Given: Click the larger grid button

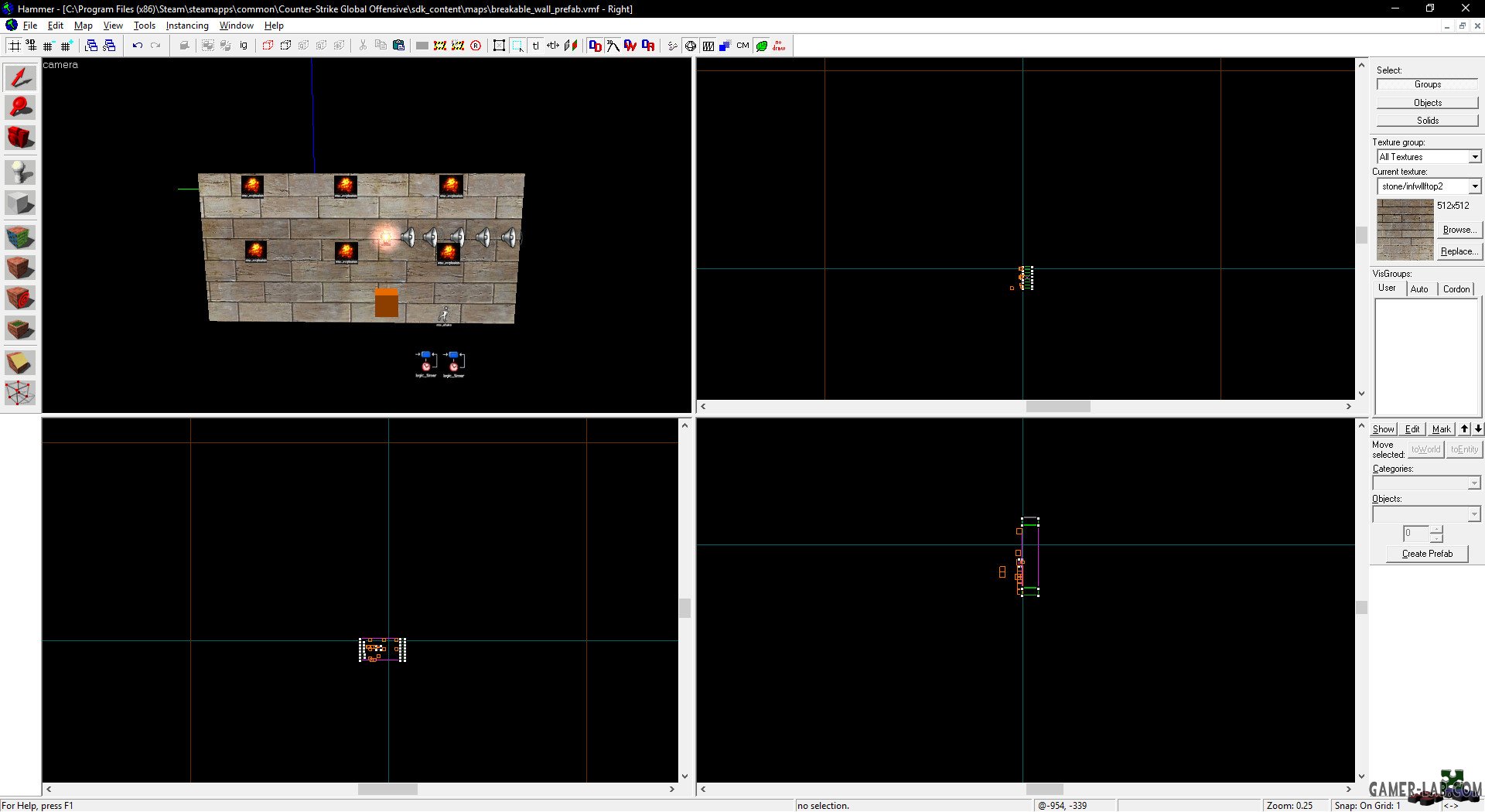Looking at the screenshot, I should pos(67,46).
